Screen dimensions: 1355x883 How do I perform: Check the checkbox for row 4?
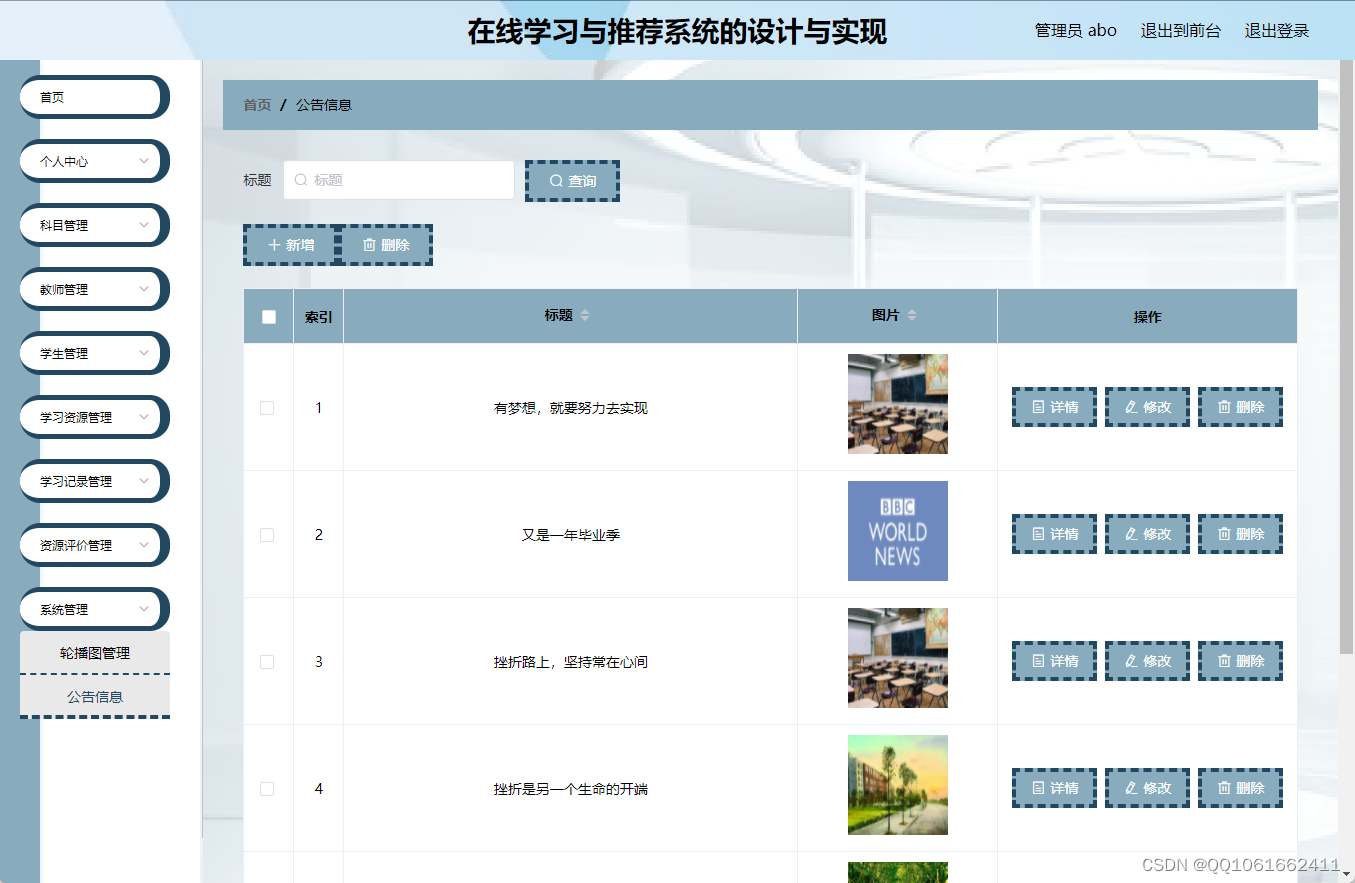(x=267, y=788)
